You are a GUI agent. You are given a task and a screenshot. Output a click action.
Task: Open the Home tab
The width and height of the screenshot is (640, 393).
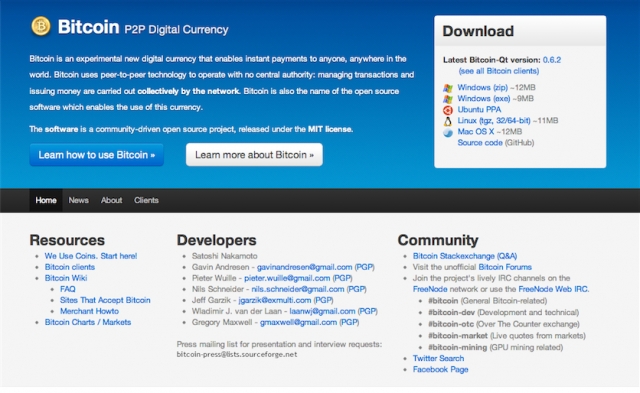pyautogui.click(x=46, y=200)
